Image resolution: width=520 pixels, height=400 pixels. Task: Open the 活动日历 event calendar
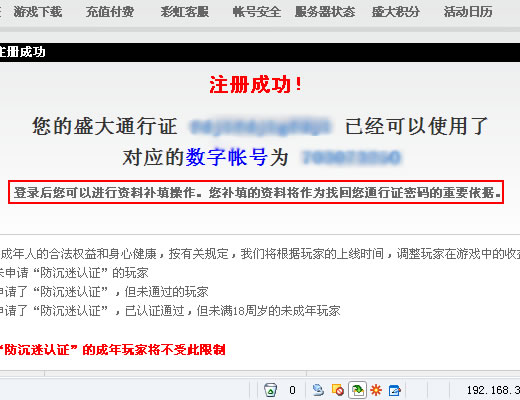coord(468,12)
